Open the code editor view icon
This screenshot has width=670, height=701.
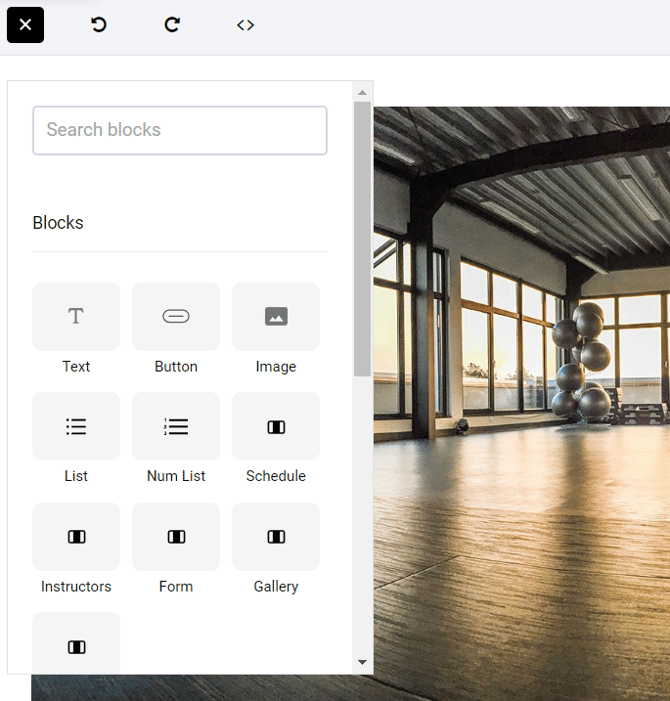245,25
